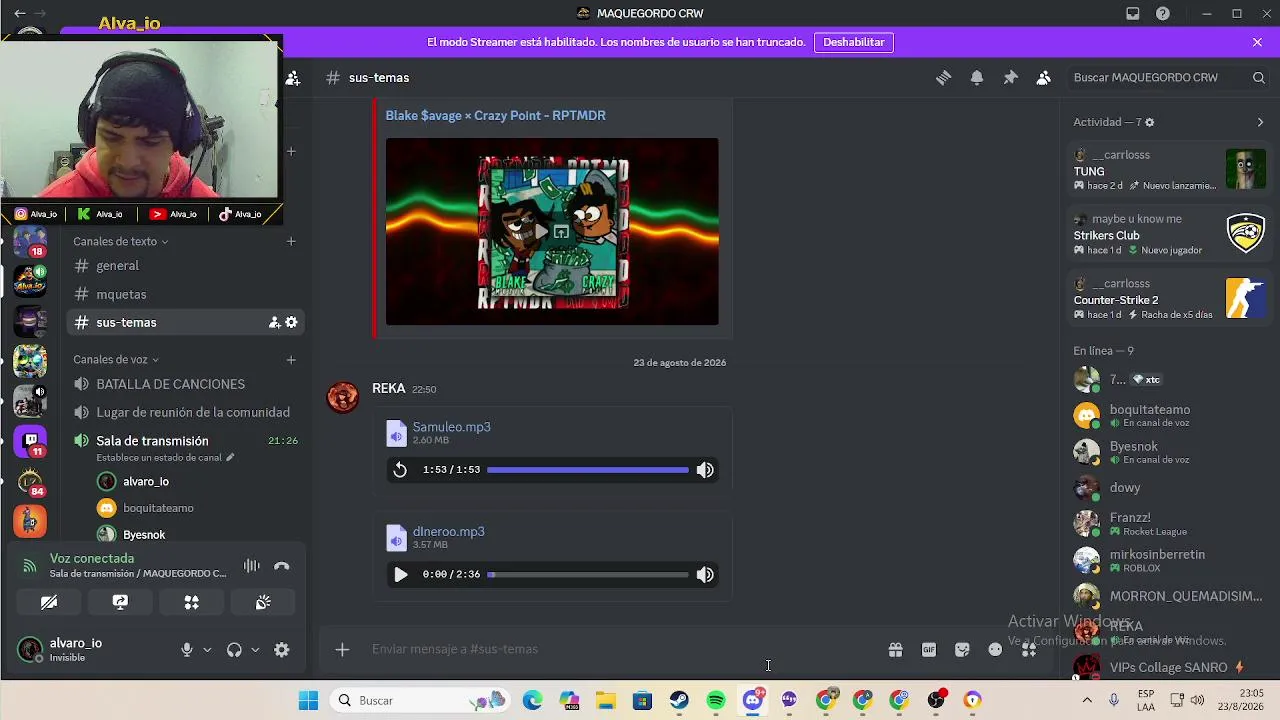
Task: Turn on the camera
Action: pyautogui.click(x=49, y=603)
